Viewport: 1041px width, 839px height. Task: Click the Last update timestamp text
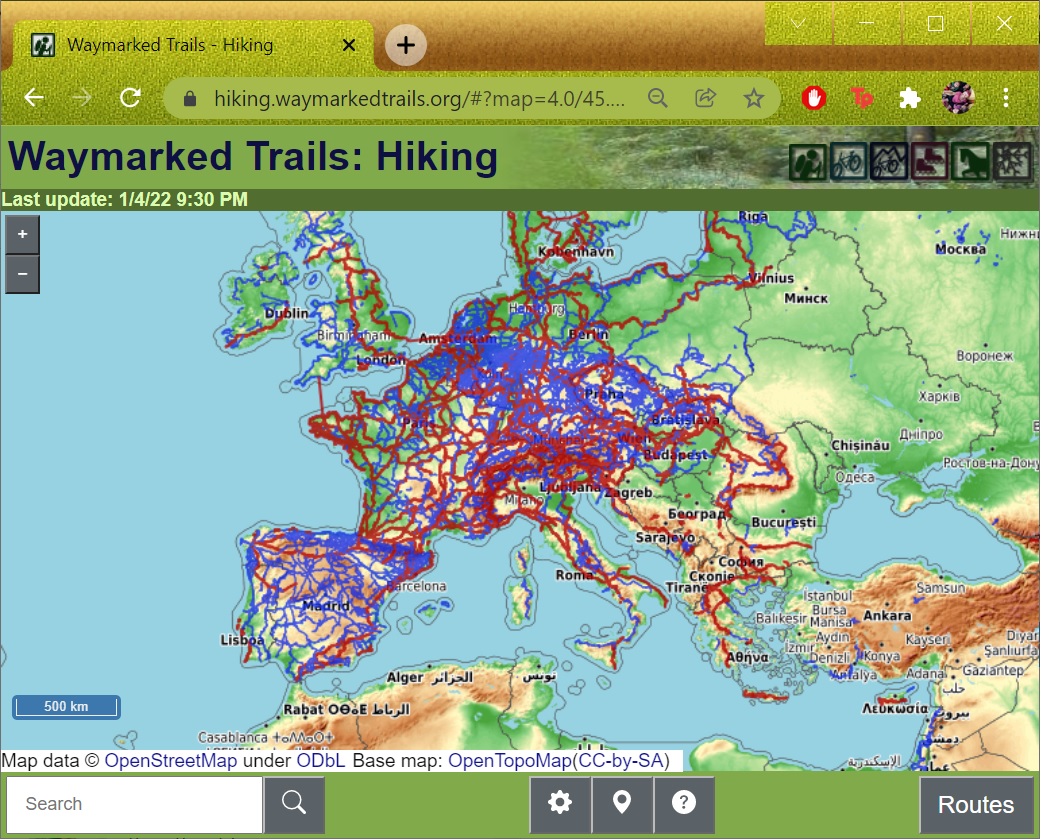(x=125, y=200)
